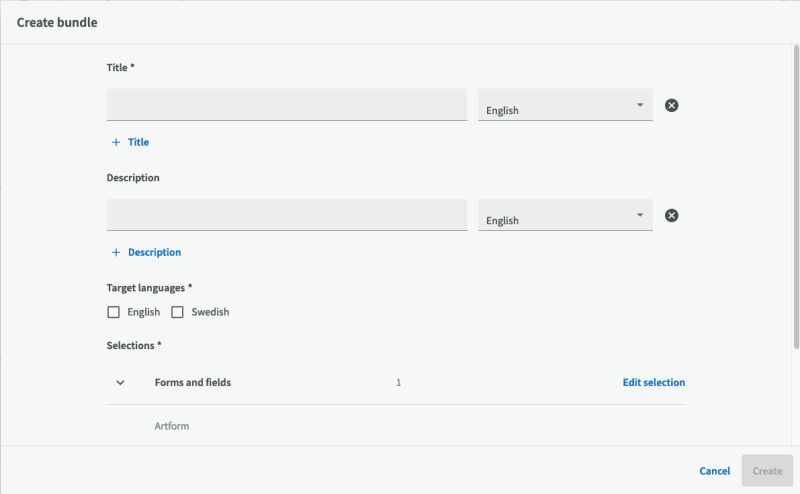Add another Description entry
The image size is (800, 494).
[154, 252]
